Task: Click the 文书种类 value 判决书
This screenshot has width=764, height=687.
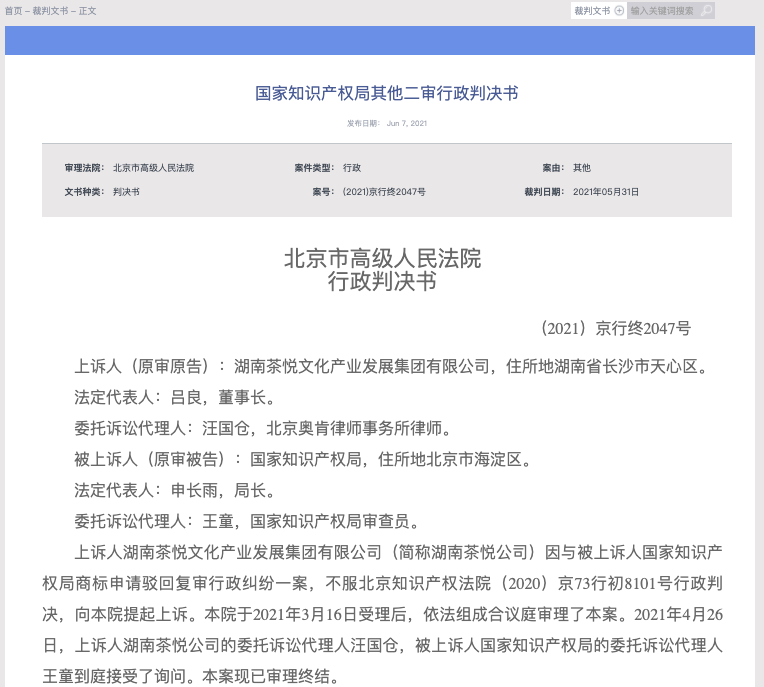Action: tap(126, 191)
